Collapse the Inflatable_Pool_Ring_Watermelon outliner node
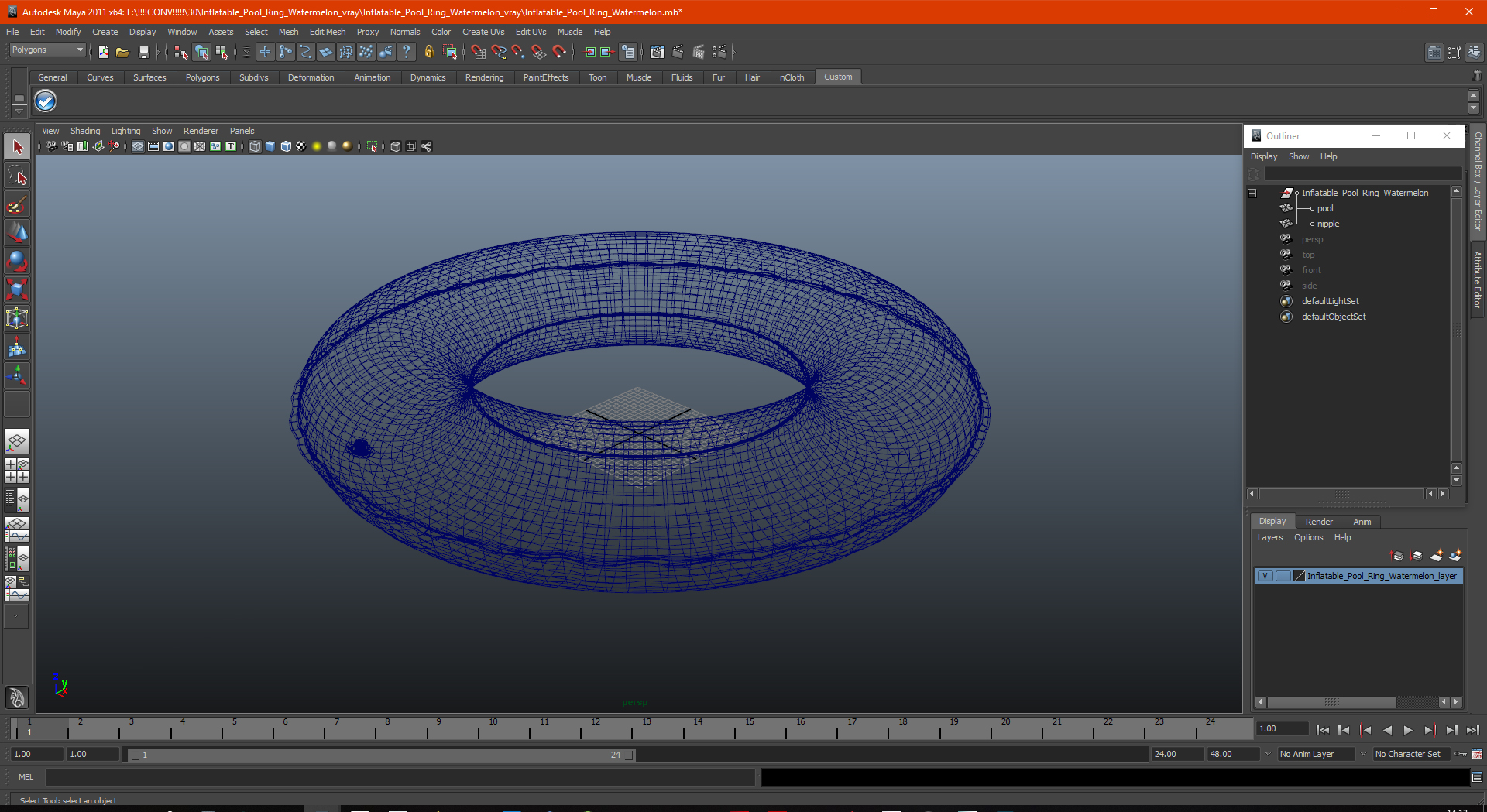 point(1252,193)
